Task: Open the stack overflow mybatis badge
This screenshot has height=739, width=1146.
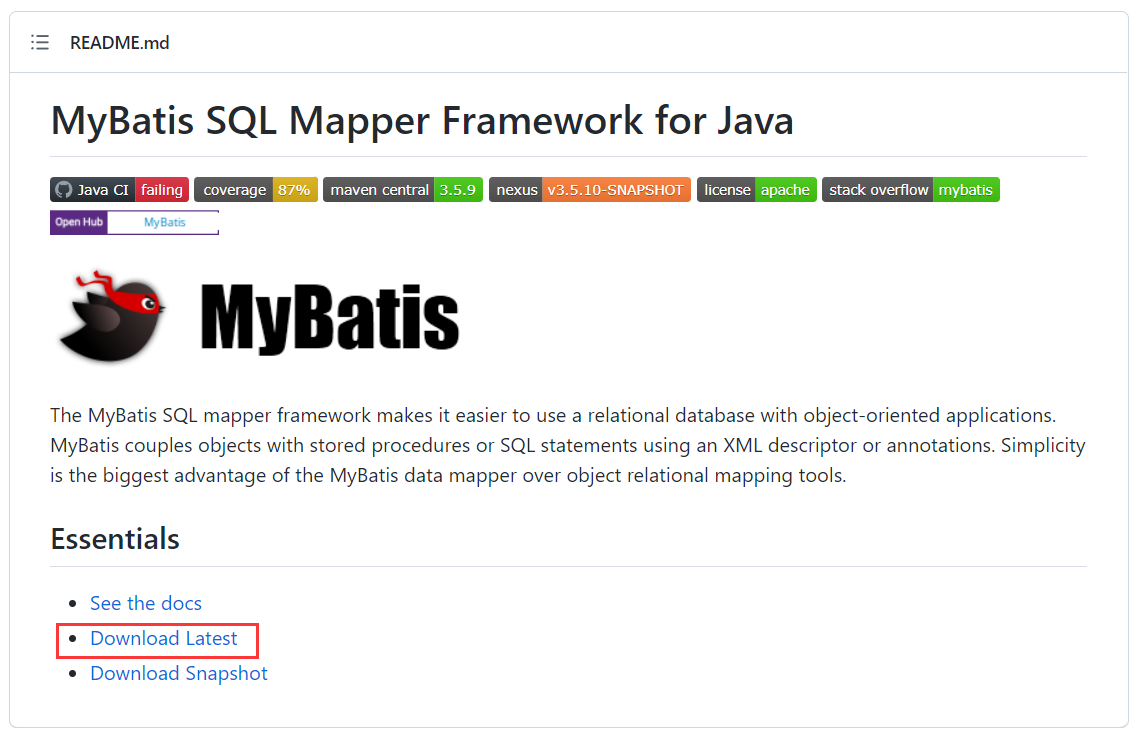Action: pos(911,190)
